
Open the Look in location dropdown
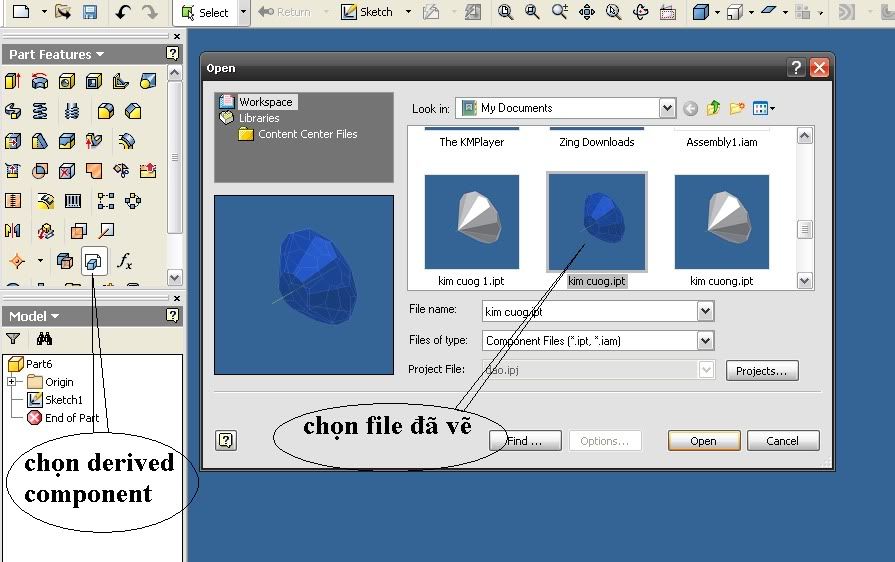click(667, 108)
